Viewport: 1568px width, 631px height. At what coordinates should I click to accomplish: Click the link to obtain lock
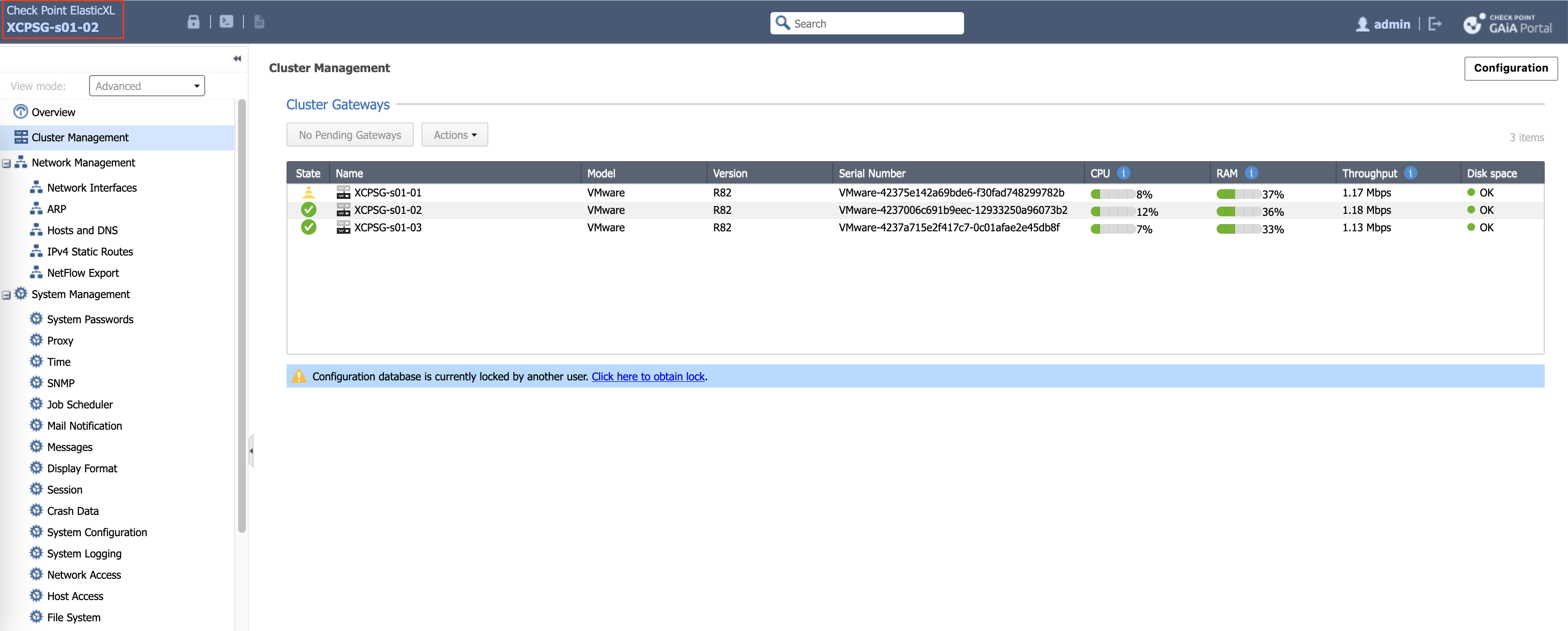click(648, 376)
